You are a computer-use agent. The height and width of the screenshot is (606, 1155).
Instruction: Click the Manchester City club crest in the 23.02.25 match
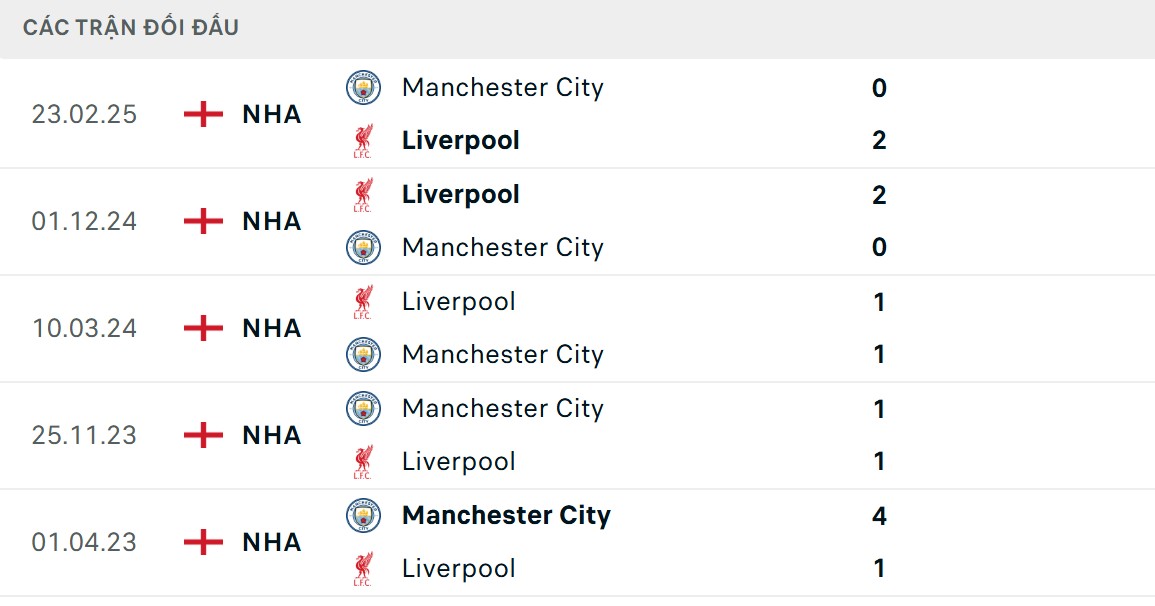point(362,87)
